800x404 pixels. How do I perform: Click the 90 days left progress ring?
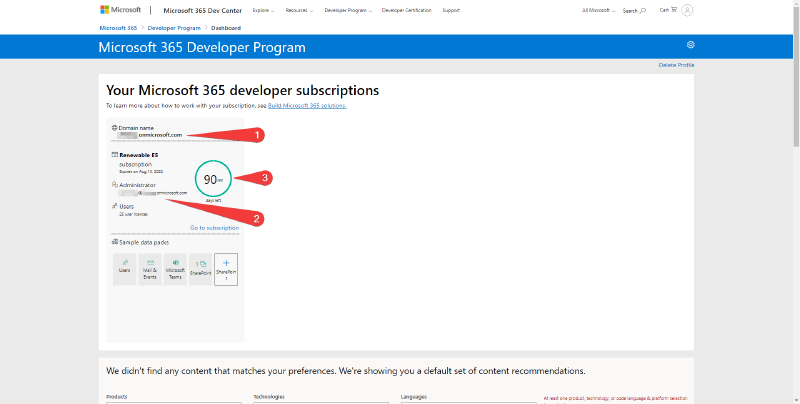point(213,179)
